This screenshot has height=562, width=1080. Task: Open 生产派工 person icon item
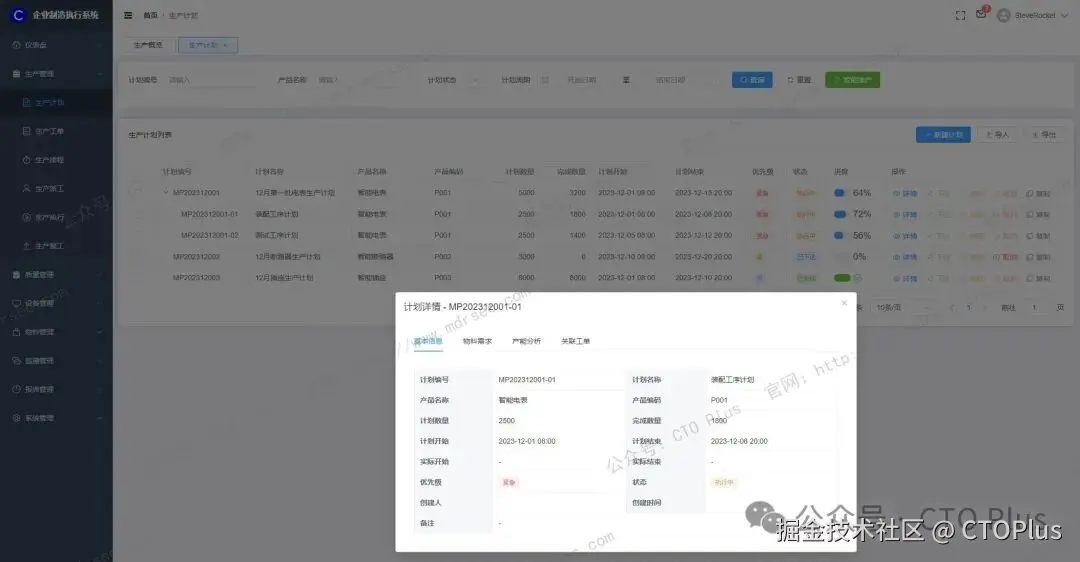[x=26, y=188]
